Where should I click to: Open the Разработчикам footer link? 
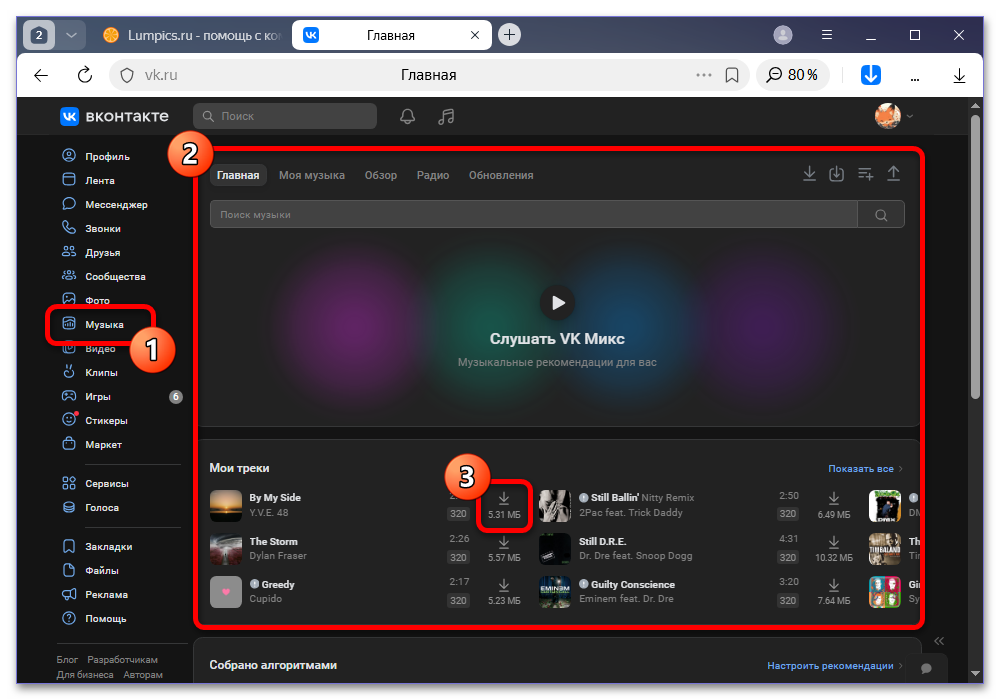click(x=122, y=659)
